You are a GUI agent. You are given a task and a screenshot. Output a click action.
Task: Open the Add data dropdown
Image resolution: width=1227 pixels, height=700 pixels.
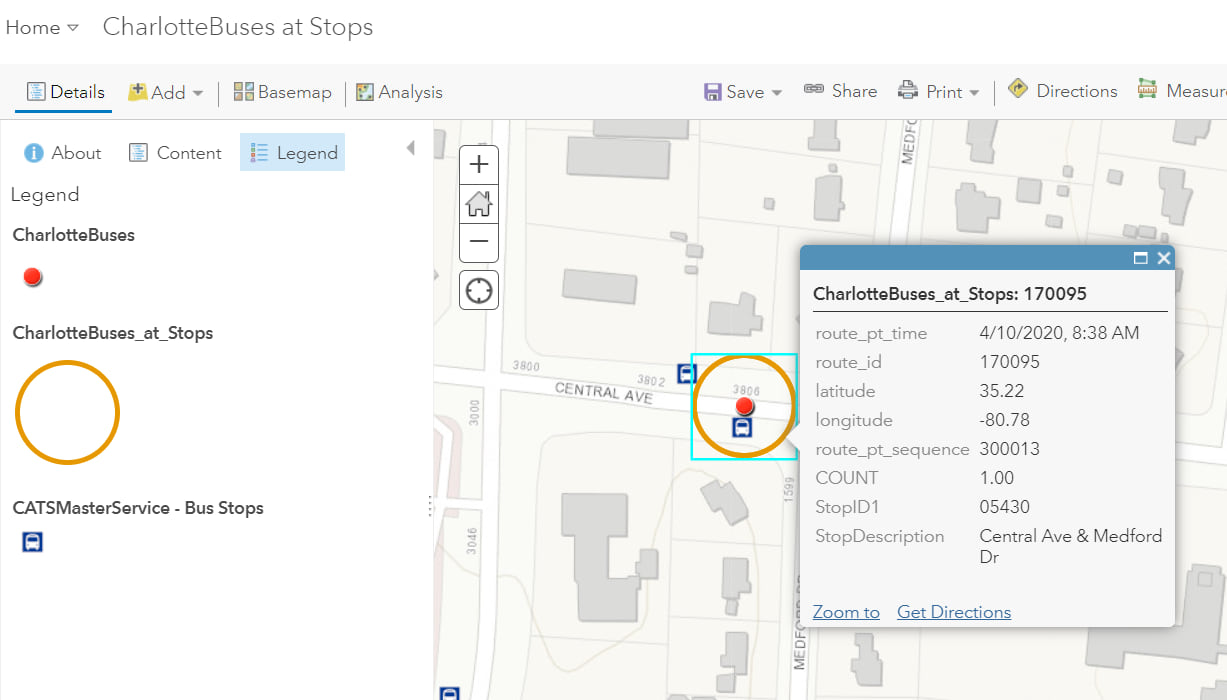(166, 92)
